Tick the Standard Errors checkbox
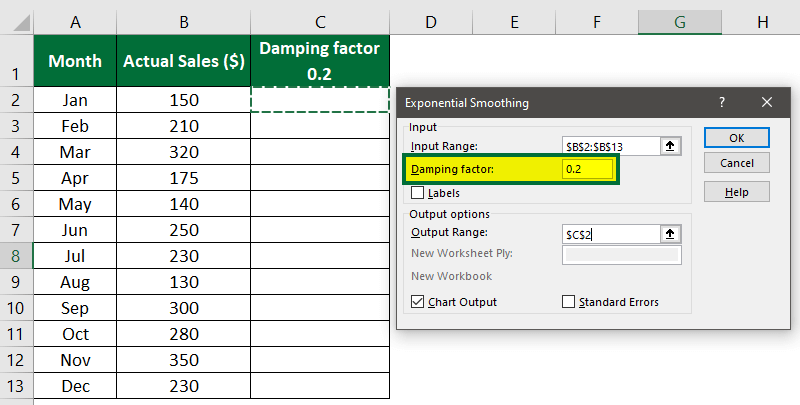This screenshot has height=405, width=800. pyautogui.click(x=568, y=301)
